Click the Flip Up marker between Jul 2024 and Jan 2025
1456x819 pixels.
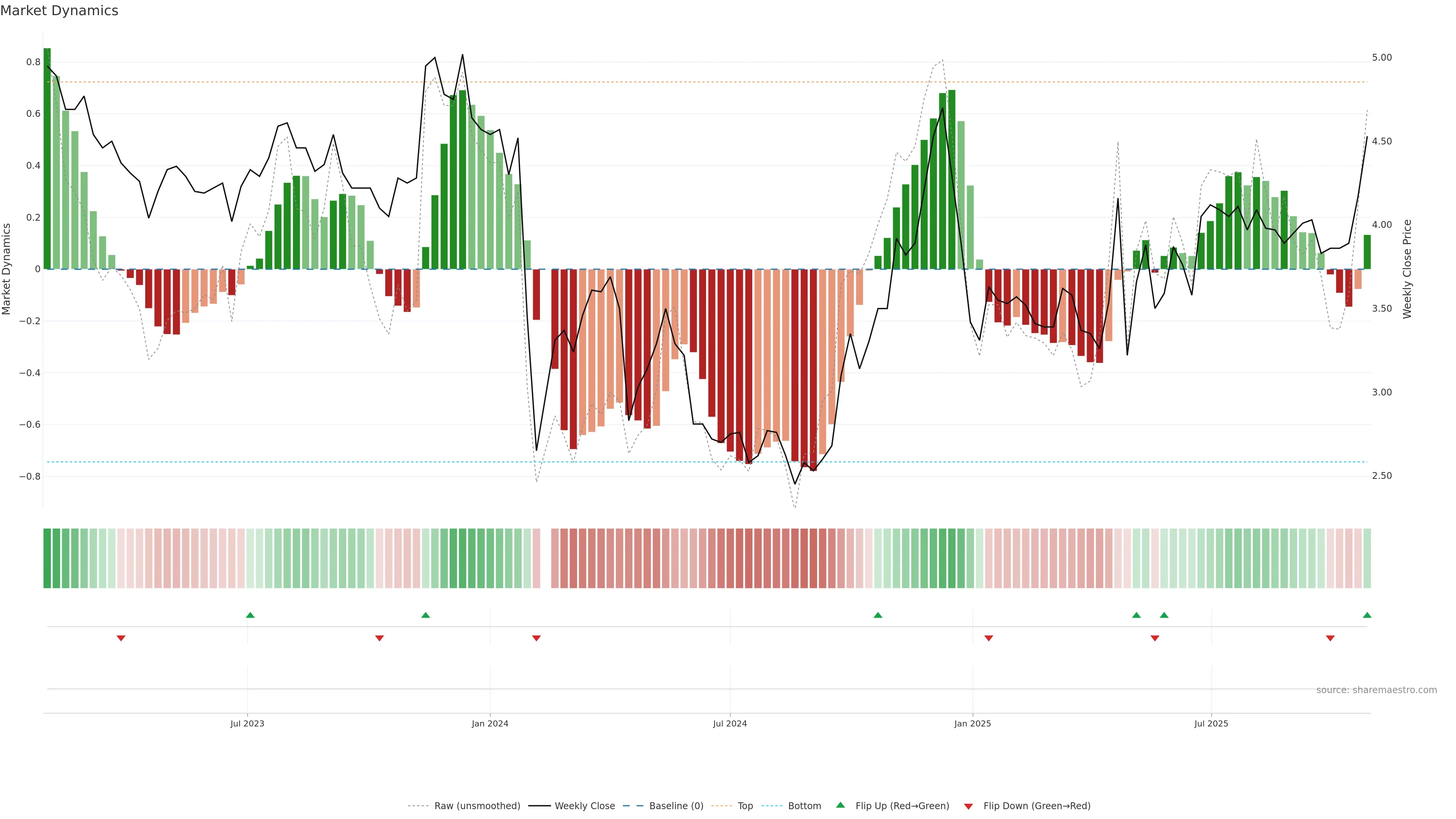878,615
